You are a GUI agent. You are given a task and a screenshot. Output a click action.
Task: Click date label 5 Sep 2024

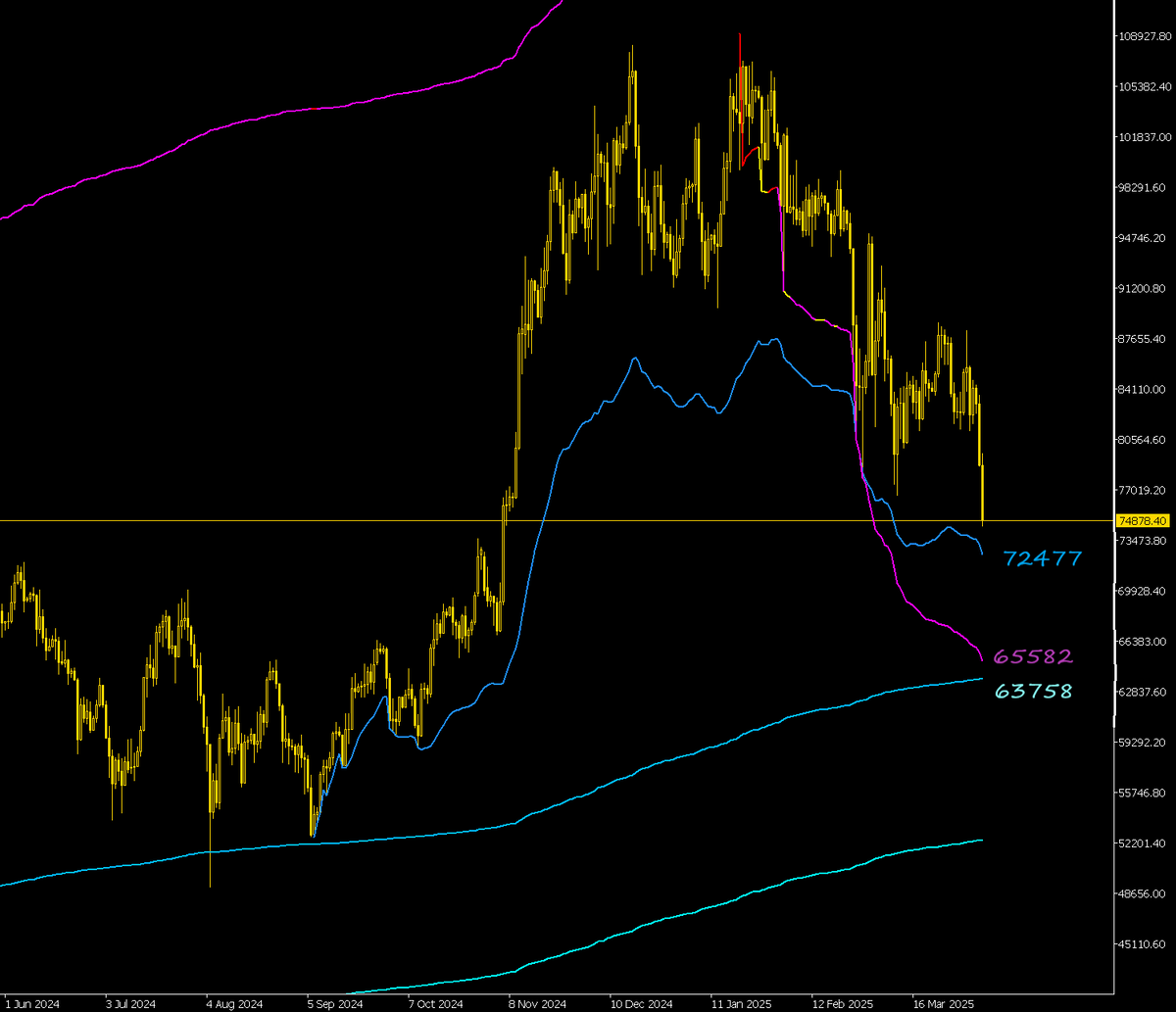334,1004
